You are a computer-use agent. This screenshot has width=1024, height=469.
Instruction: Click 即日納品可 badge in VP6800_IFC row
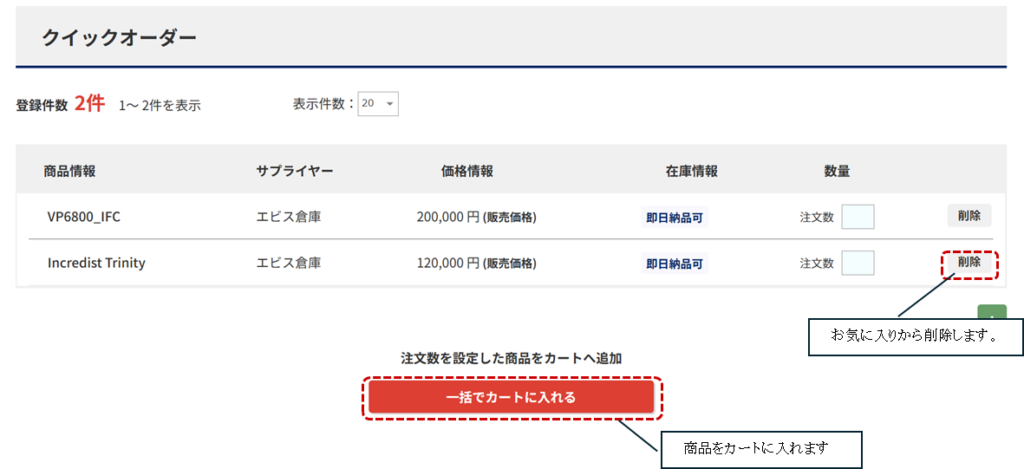tap(675, 217)
